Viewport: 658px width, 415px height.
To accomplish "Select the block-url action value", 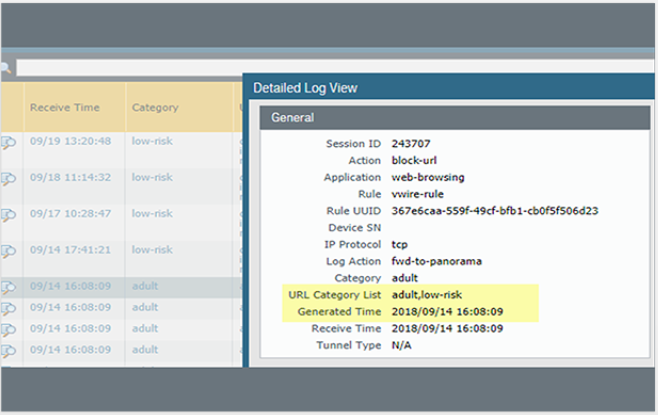I will [414, 160].
